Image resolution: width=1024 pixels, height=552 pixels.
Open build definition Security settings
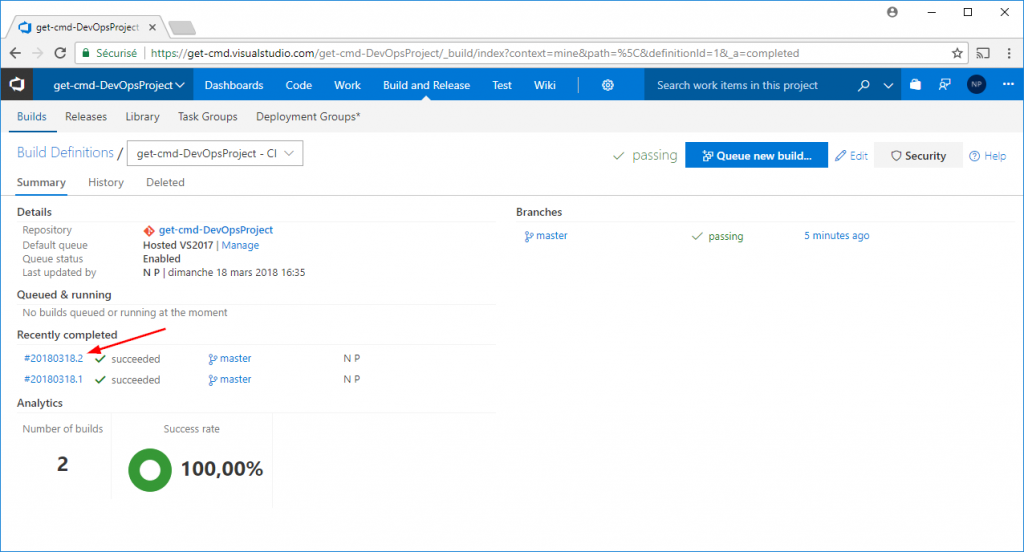click(918, 155)
